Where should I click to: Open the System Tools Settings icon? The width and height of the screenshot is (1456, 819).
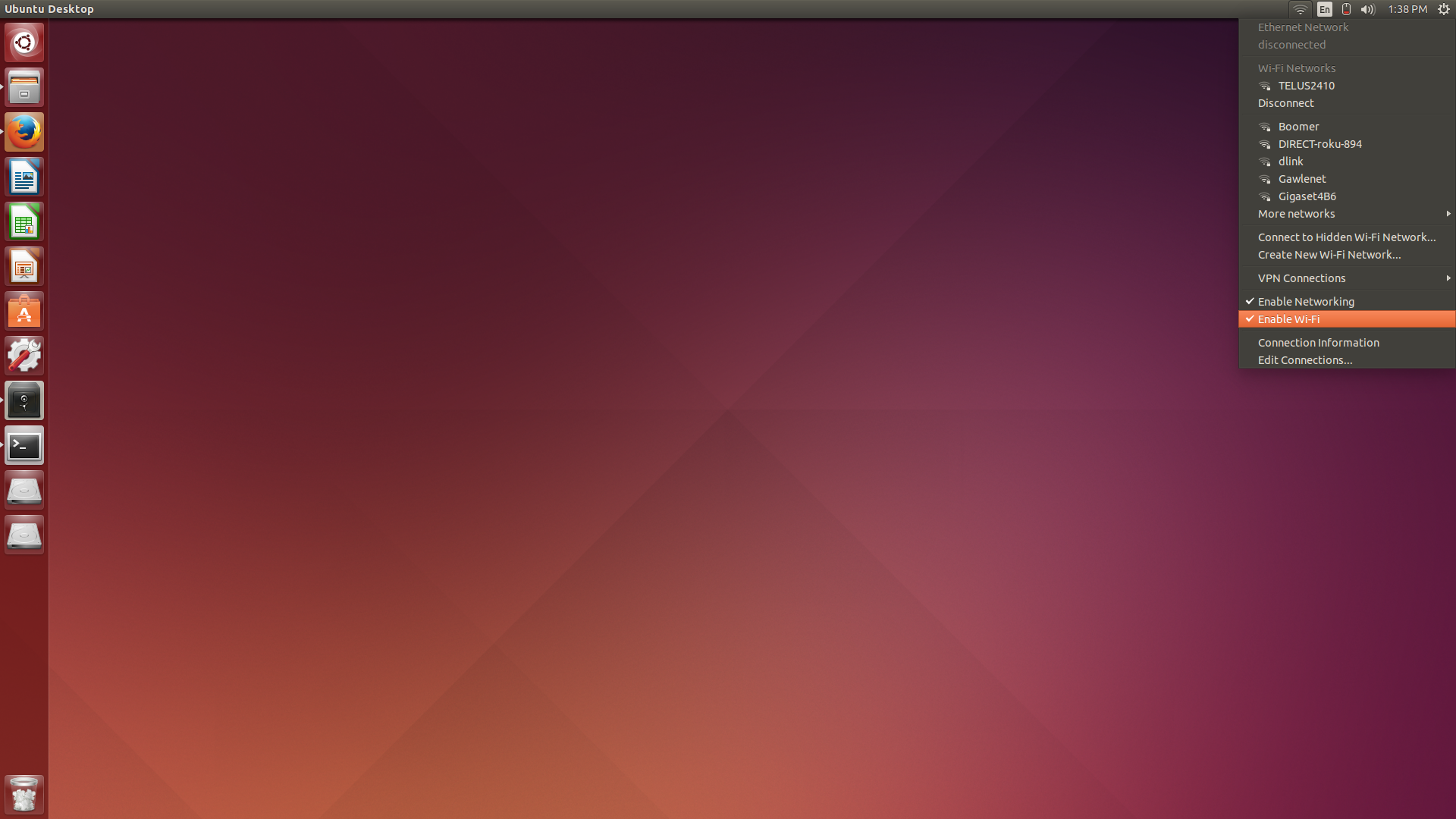point(24,355)
